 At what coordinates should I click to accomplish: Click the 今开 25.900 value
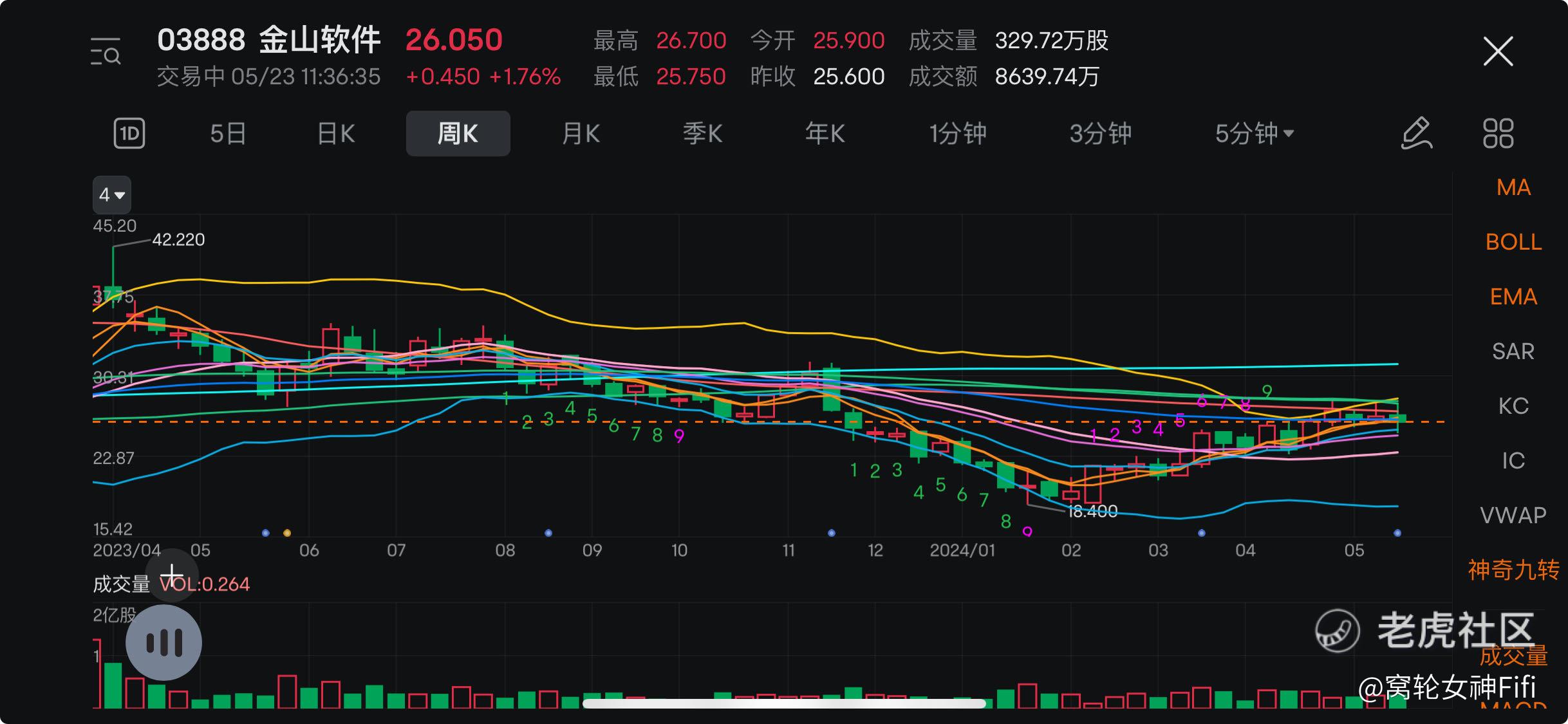pos(849,41)
